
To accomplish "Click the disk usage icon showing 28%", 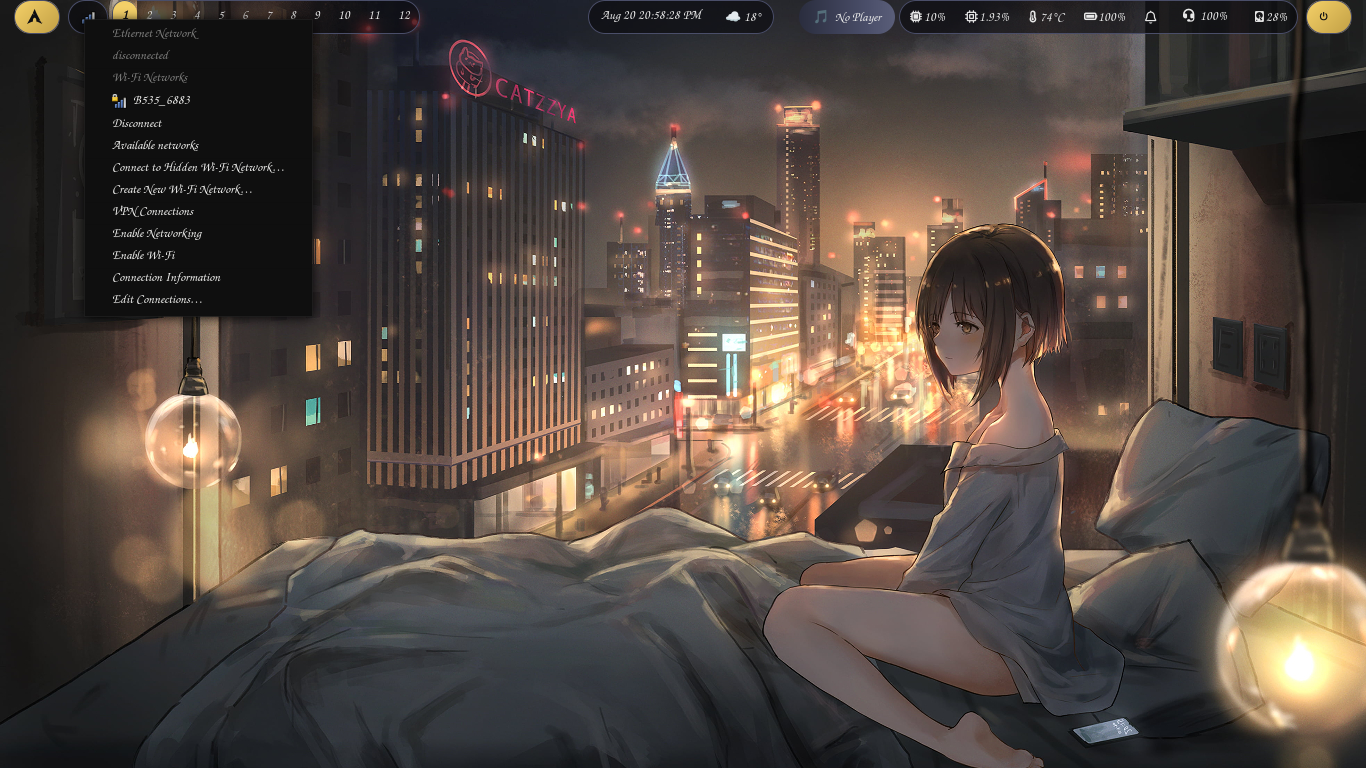I will (x=1259, y=17).
